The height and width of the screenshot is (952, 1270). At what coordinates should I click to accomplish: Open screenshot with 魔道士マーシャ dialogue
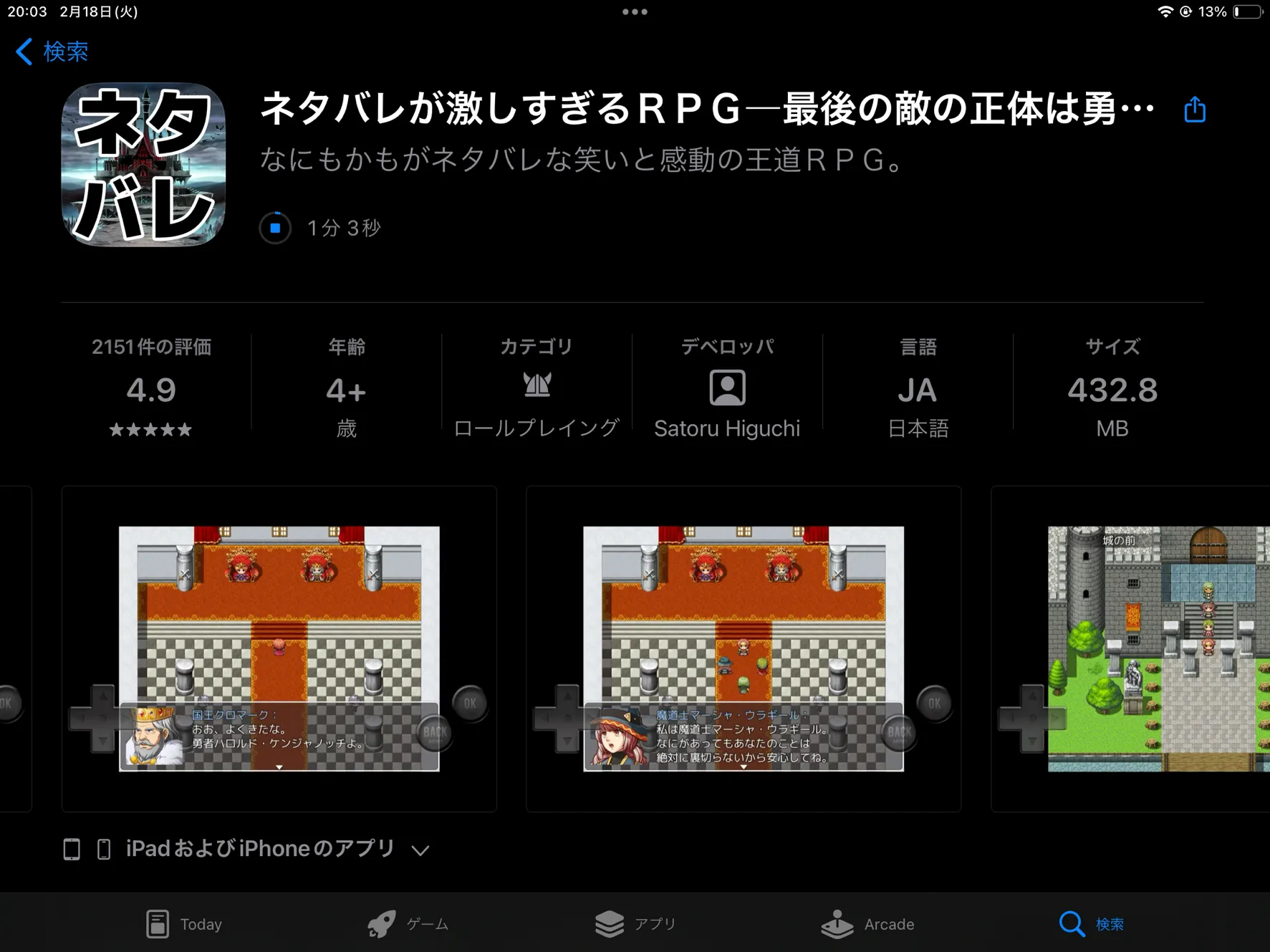744,649
